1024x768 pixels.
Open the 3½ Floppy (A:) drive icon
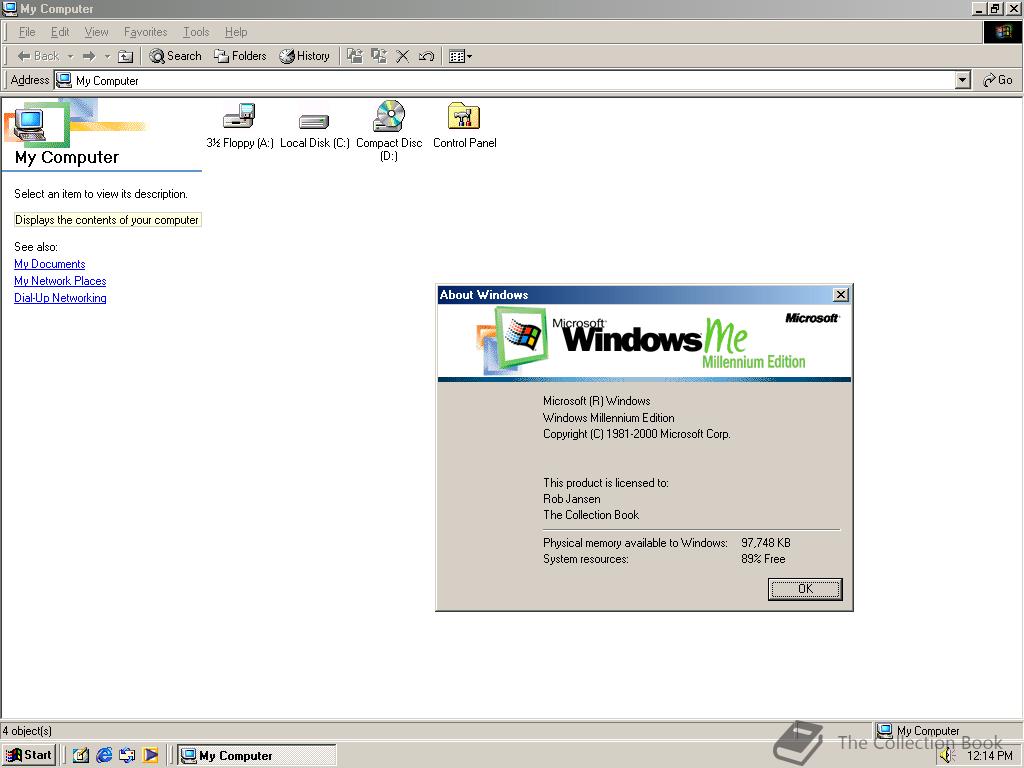[x=240, y=125]
